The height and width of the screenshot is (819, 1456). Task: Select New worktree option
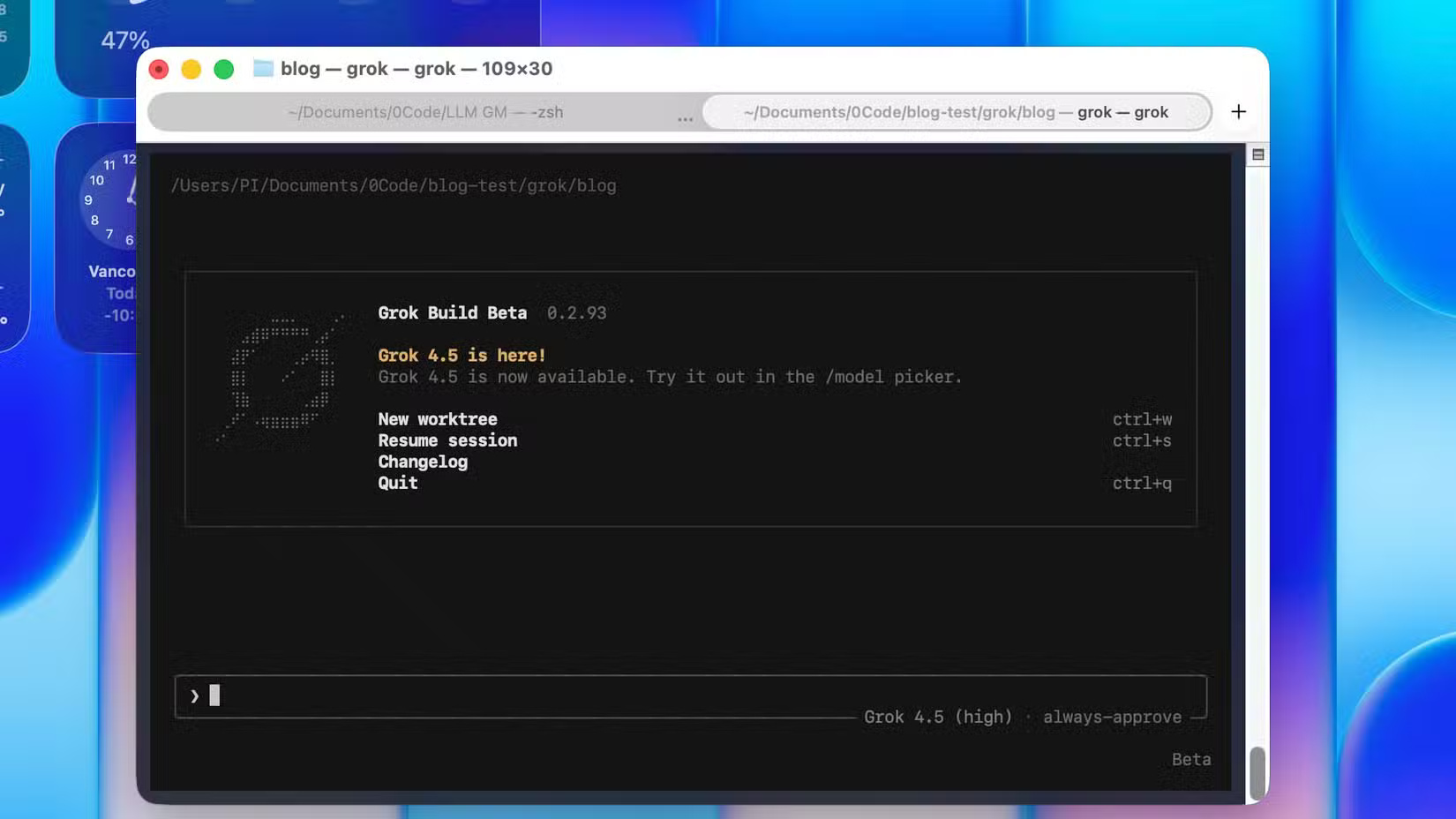(x=438, y=419)
